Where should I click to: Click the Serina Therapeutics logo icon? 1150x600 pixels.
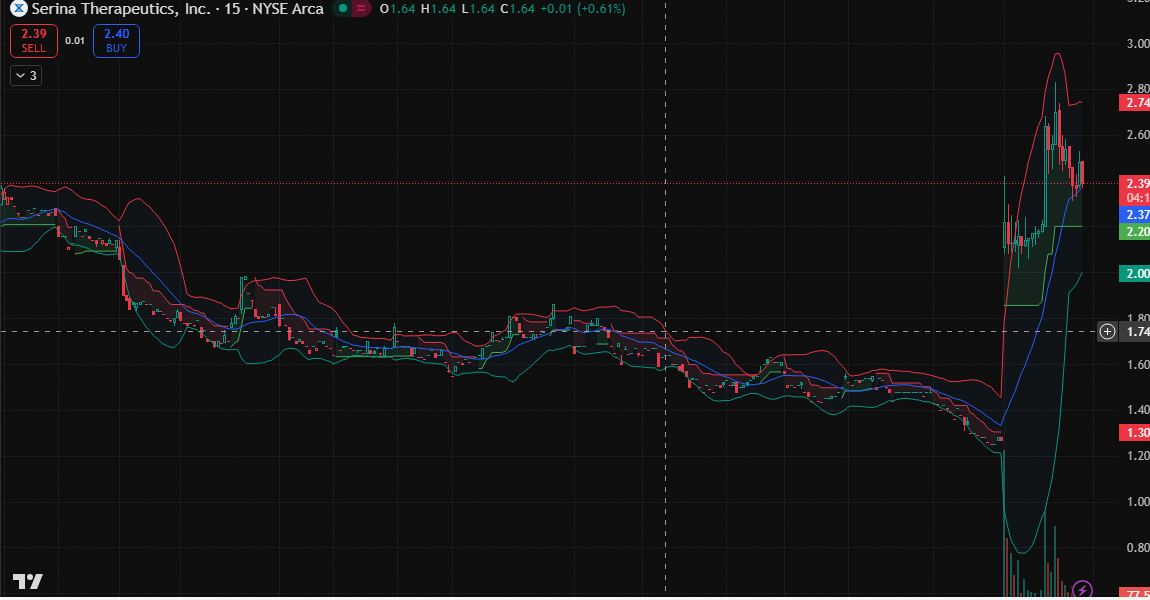click(18, 9)
